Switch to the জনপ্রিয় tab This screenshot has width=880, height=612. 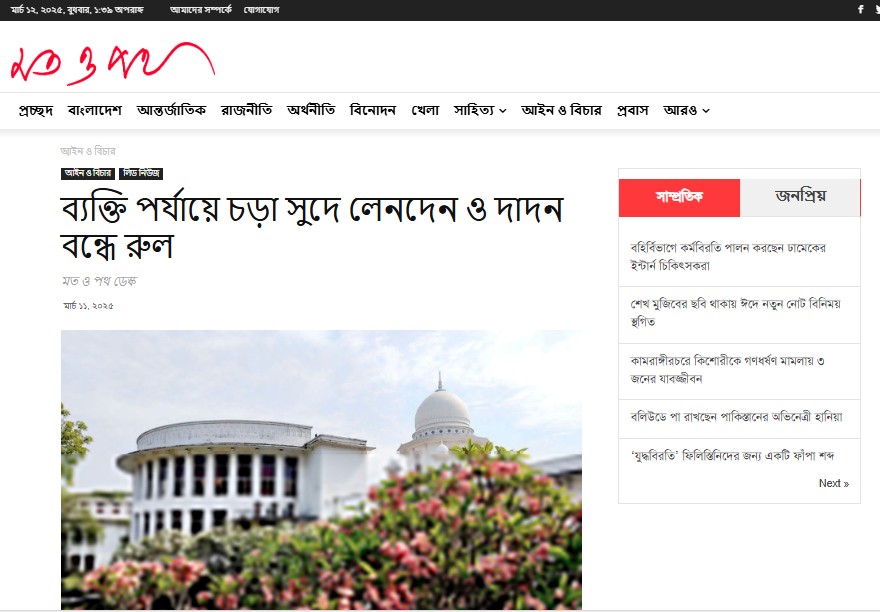pos(800,197)
